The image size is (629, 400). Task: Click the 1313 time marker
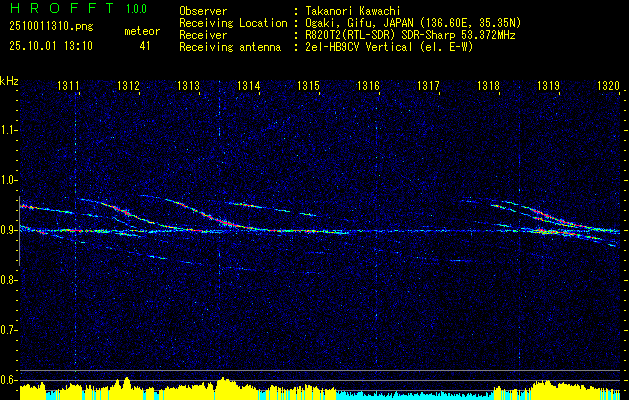188,86
